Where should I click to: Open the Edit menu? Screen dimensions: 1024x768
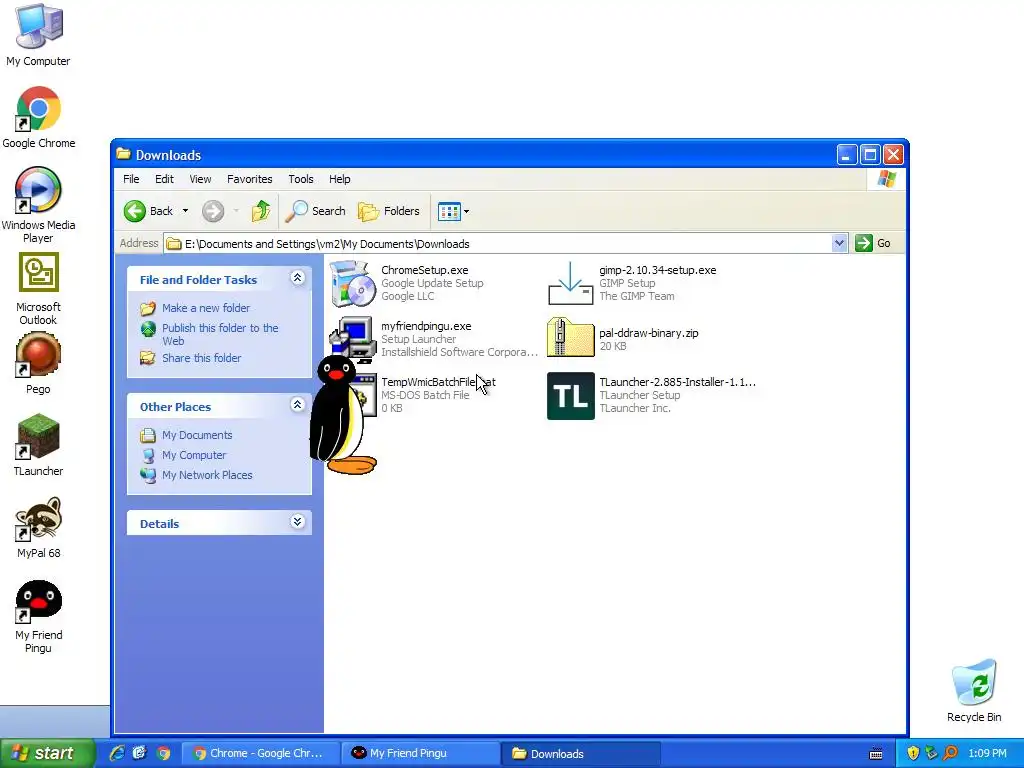pyautogui.click(x=164, y=179)
